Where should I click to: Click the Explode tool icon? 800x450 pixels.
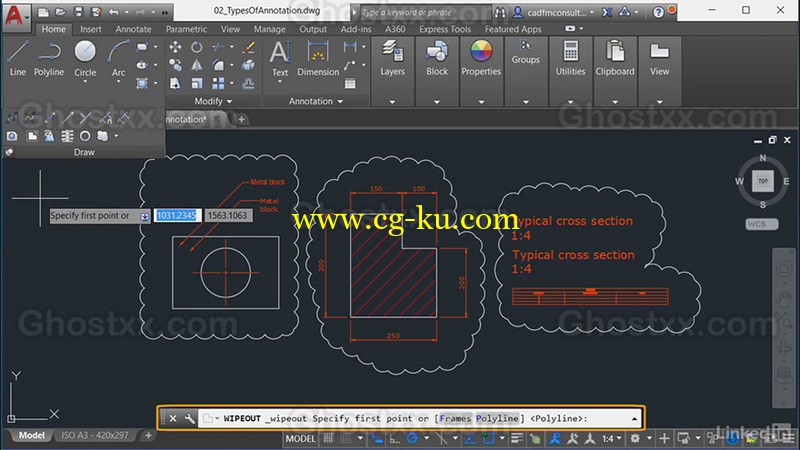click(x=248, y=65)
